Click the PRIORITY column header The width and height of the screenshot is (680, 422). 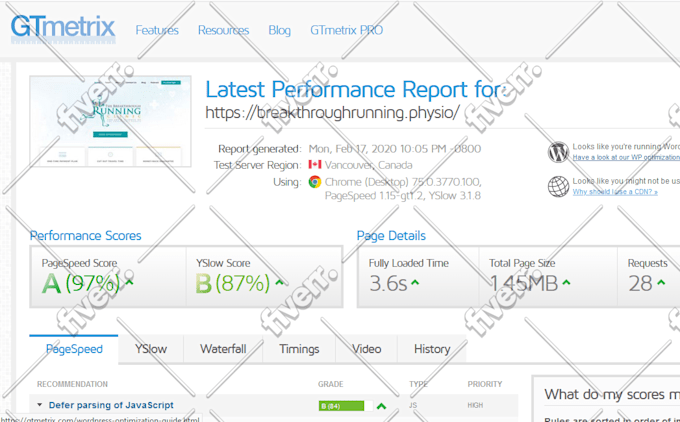485,384
